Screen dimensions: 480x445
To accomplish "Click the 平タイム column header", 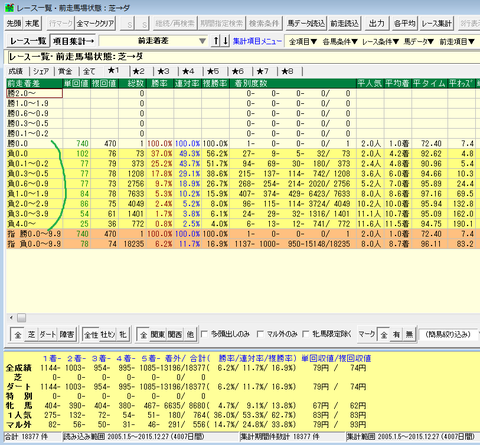I will click(x=429, y=83).
